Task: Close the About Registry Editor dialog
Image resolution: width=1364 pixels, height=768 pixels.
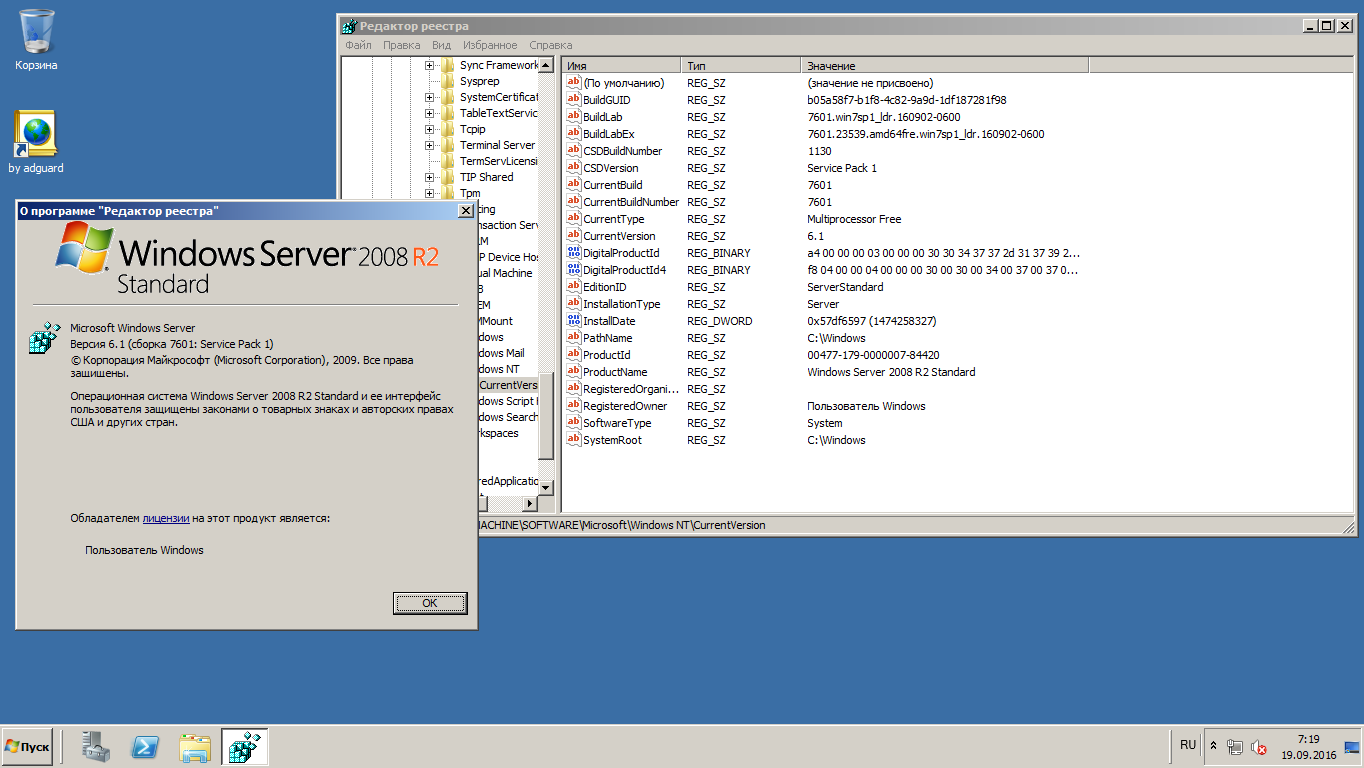Action: (x=465, y=210)
